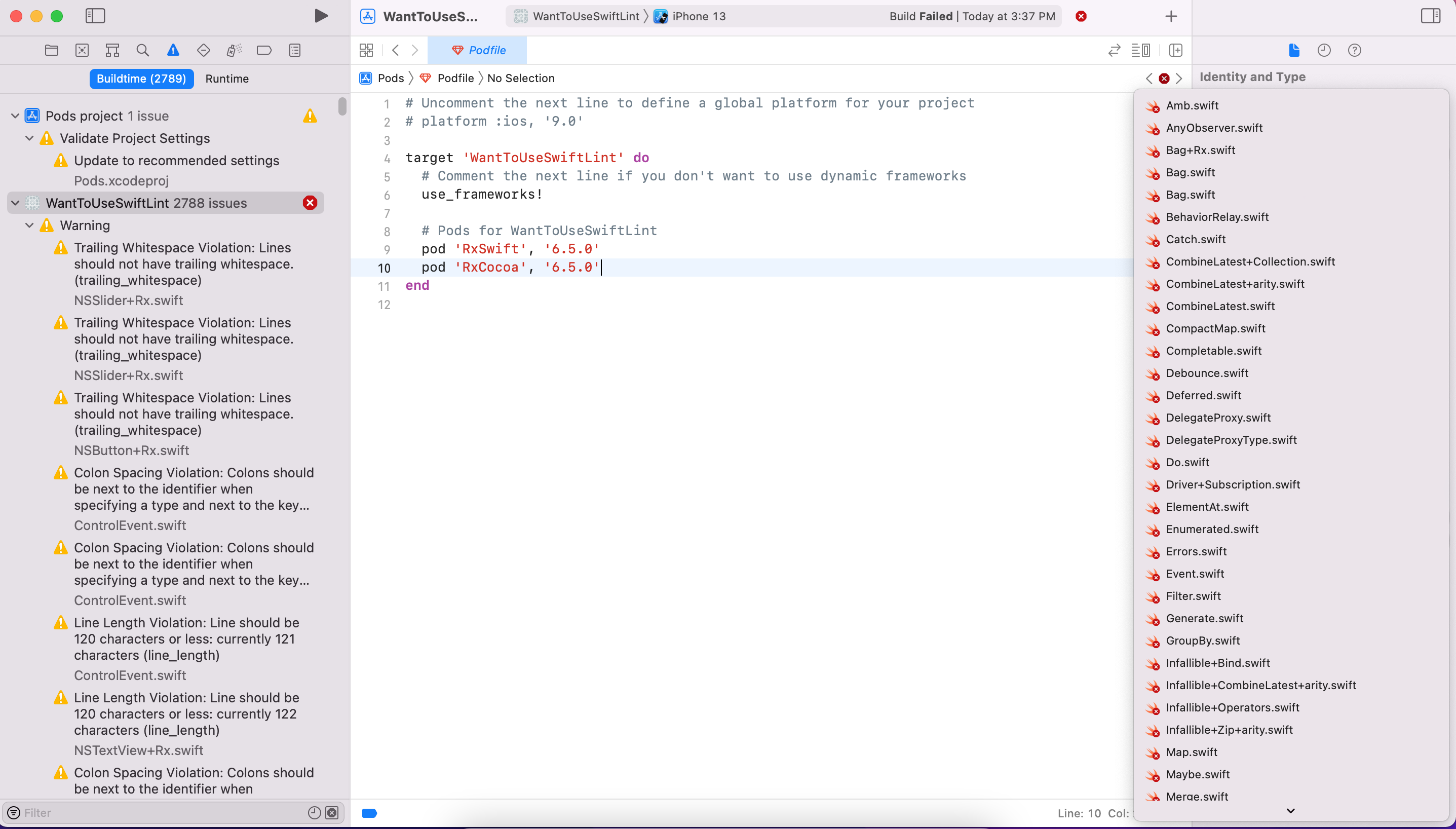This screenshot has width=1456, height=829.
Task: Show the History inspector
Action: coord(1324,50)
